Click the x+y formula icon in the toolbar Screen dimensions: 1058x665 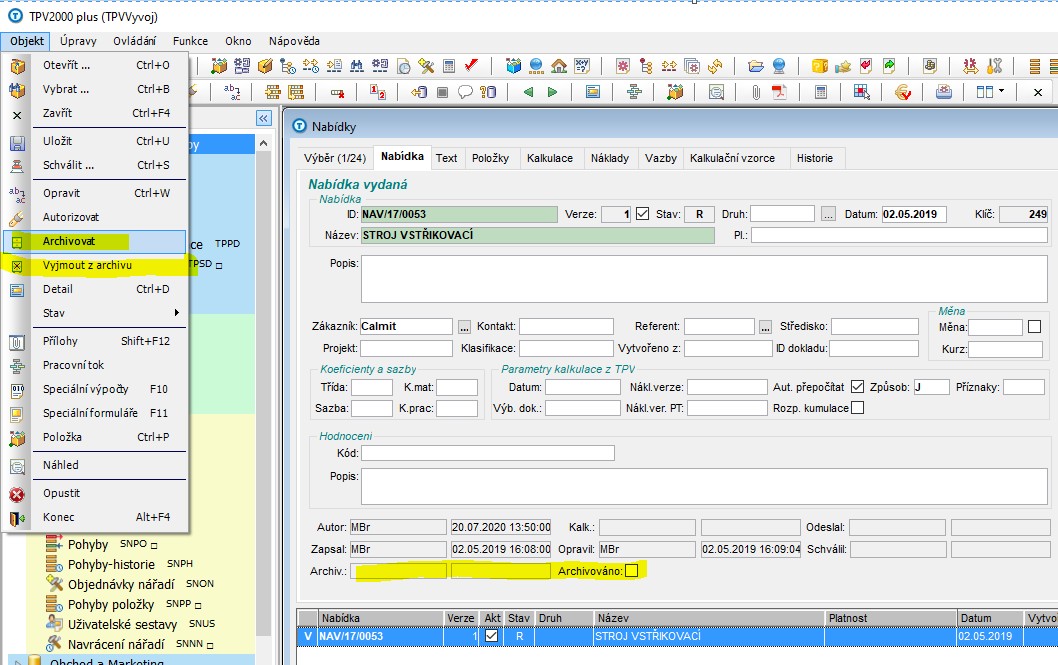click(x=582, y=65)
